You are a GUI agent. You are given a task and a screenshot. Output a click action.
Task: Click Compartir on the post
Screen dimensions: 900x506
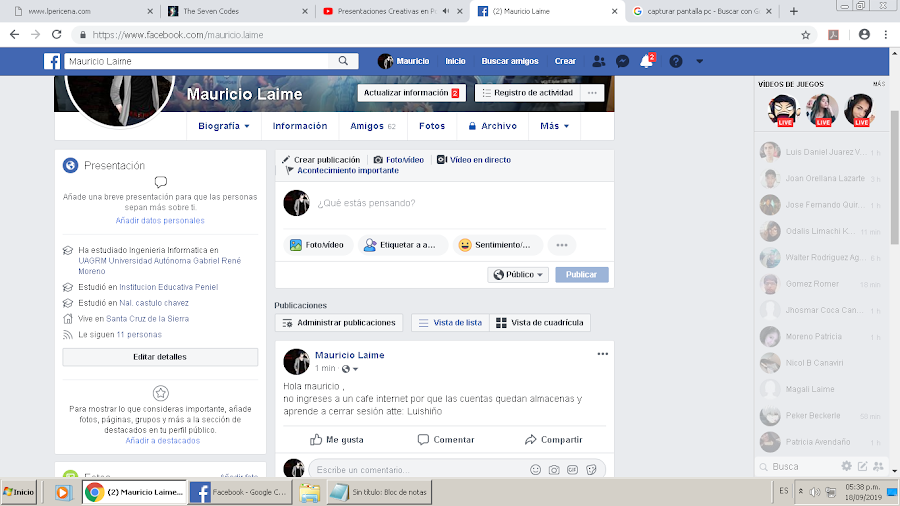(553, 440)
